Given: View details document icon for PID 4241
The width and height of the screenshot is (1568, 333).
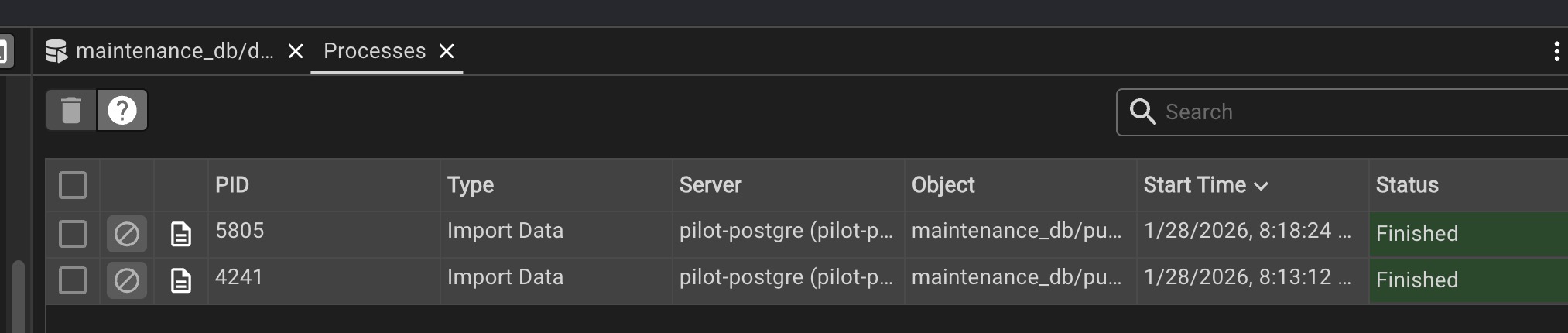Looking at the screenshot, I should click(180, 280).
